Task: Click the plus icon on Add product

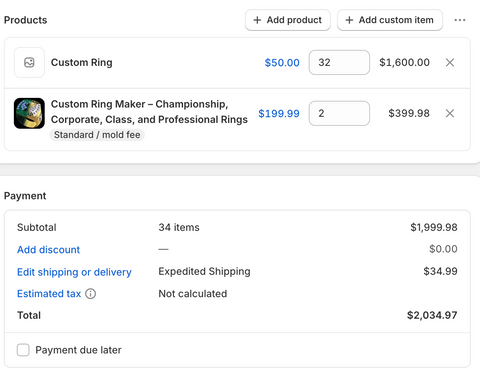Action: 257,20
